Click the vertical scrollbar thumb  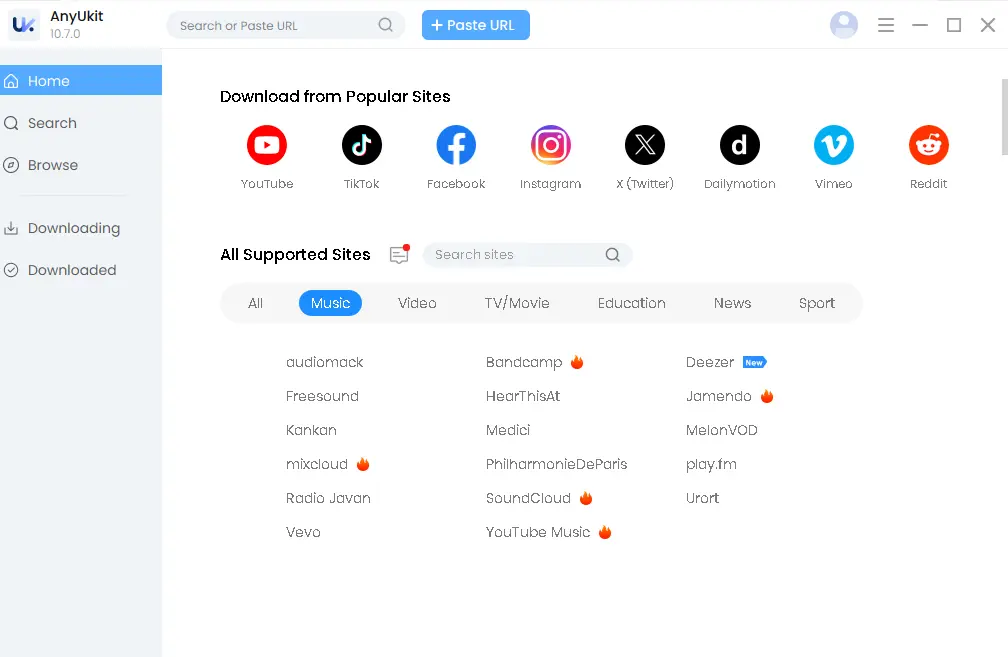(1003, 117)
